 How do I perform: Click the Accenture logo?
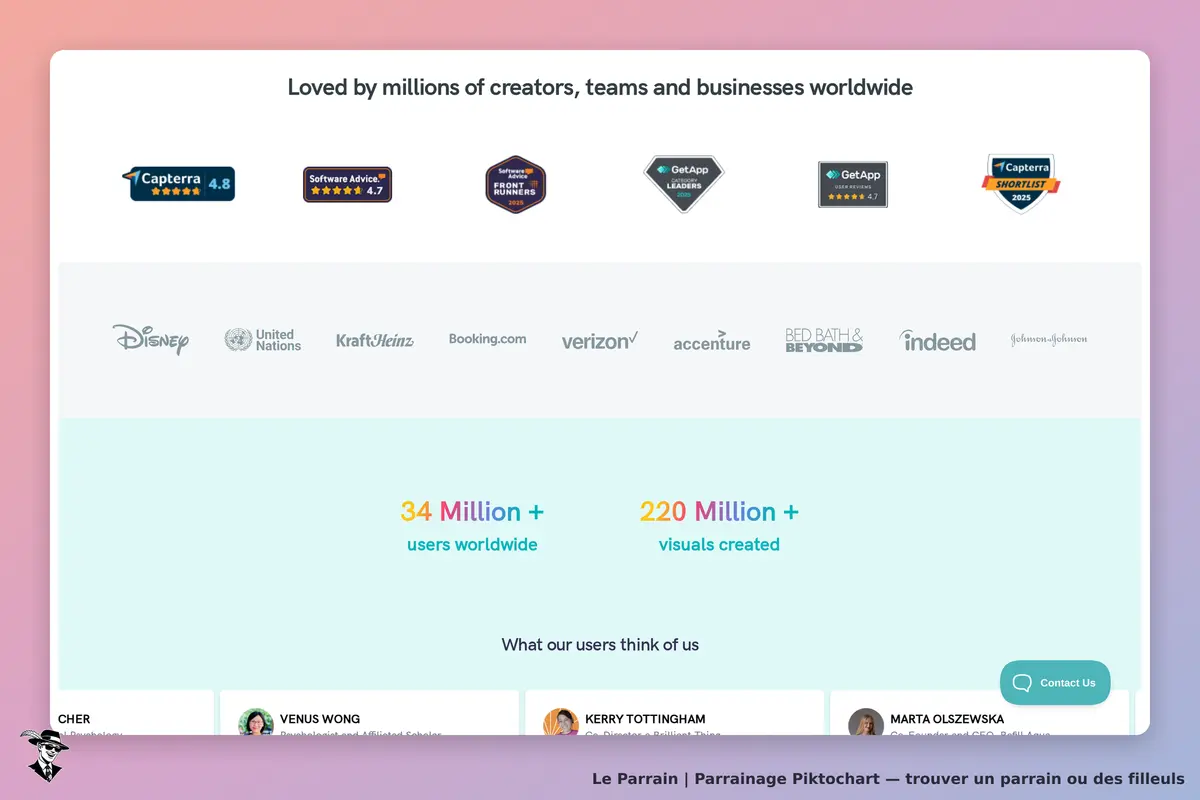[x=712, y=340]
